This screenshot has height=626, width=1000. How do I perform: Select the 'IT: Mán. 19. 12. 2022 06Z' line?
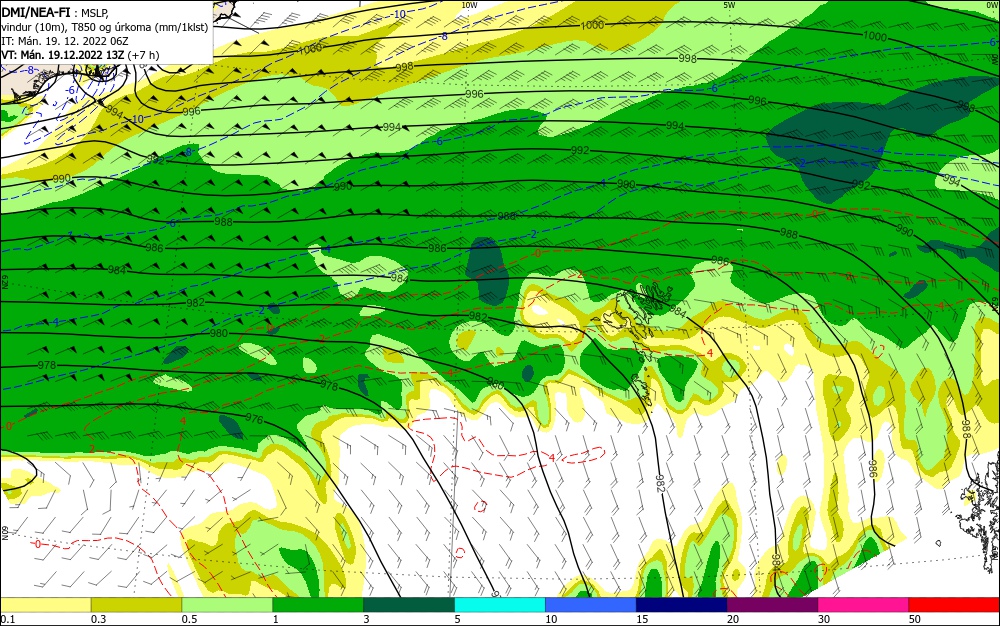(x=63, y=41)
